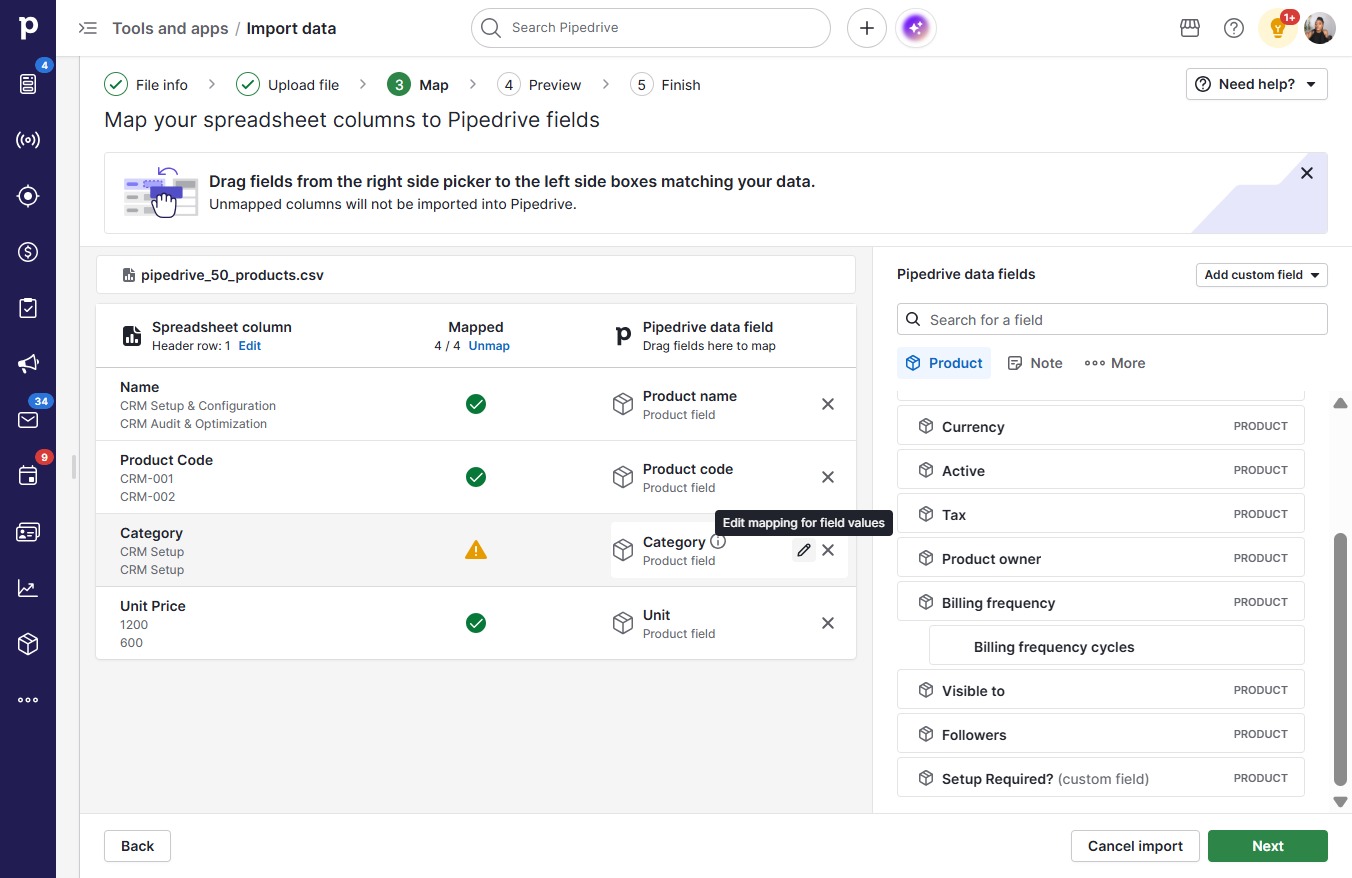Remove the Category field mapping

tap(828, 550)
